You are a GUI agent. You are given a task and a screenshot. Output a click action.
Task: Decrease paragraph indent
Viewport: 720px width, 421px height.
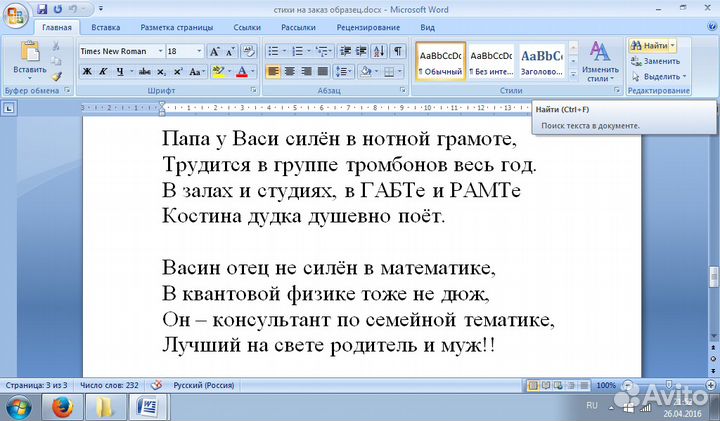coord(345,51)
